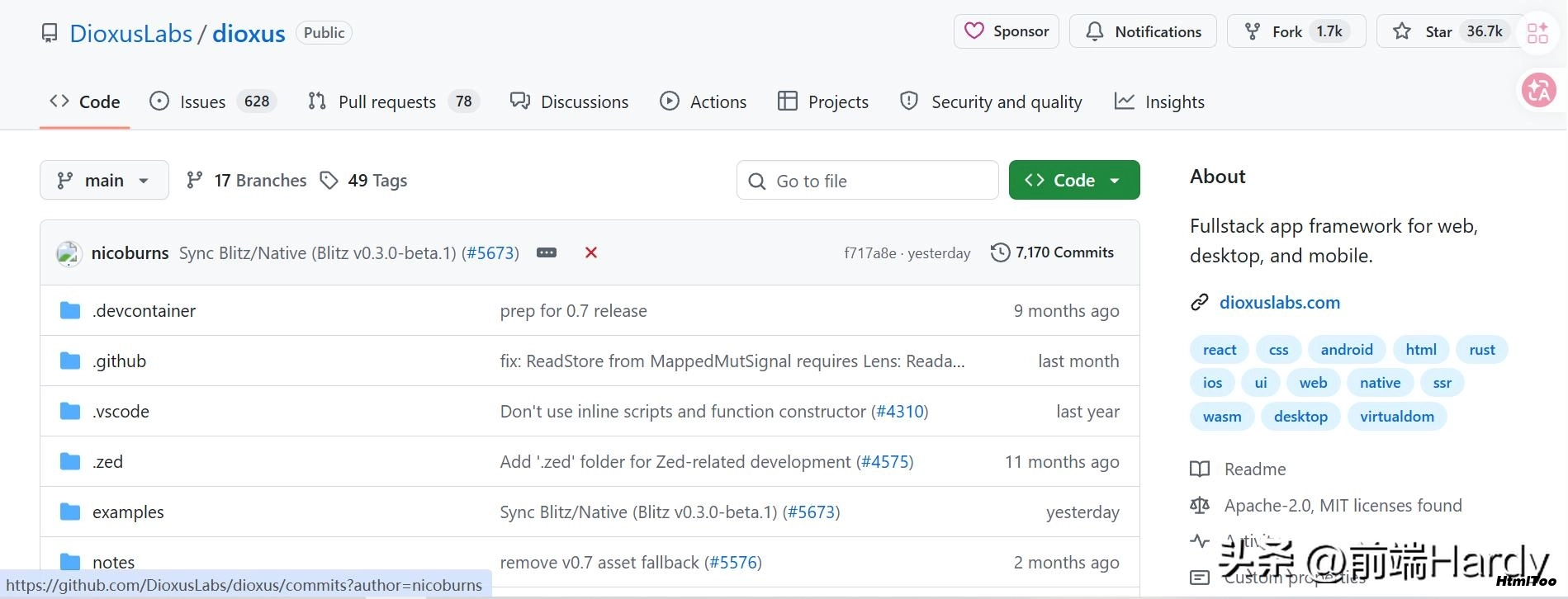Open the Projects tab
The image size is (1568, 599).
[x=823, y=101]
